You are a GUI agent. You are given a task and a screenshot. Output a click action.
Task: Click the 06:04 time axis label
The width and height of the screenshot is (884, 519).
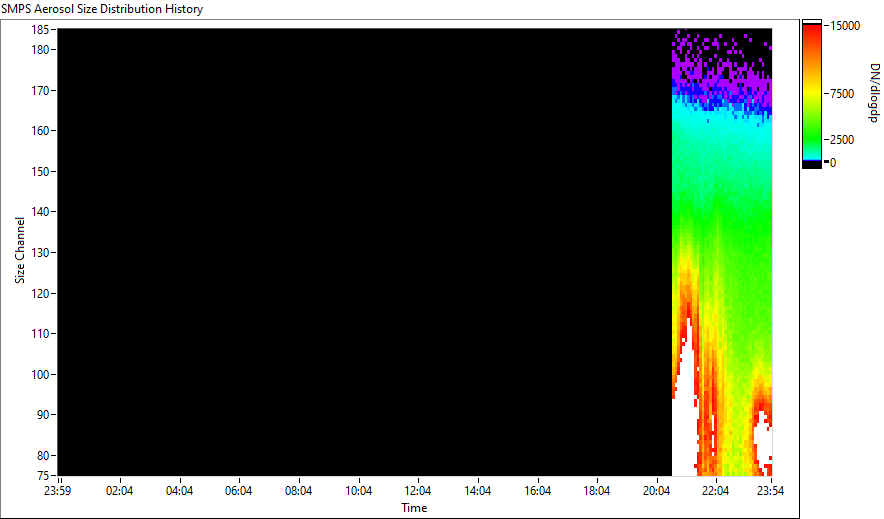click(238, 491)
